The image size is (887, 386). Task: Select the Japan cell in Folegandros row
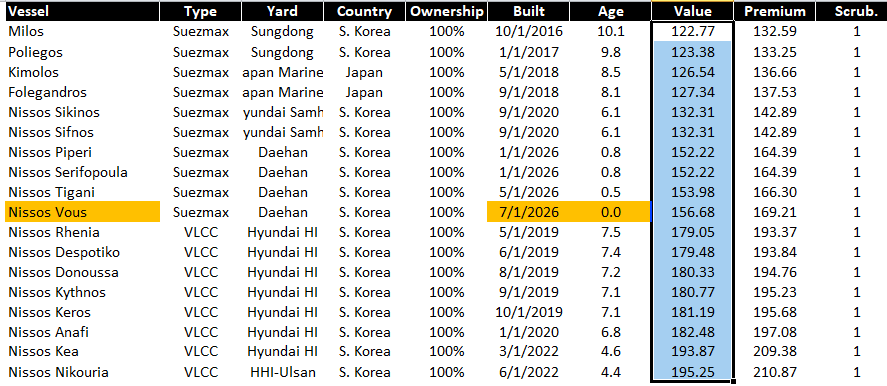(x=364, y=92)
